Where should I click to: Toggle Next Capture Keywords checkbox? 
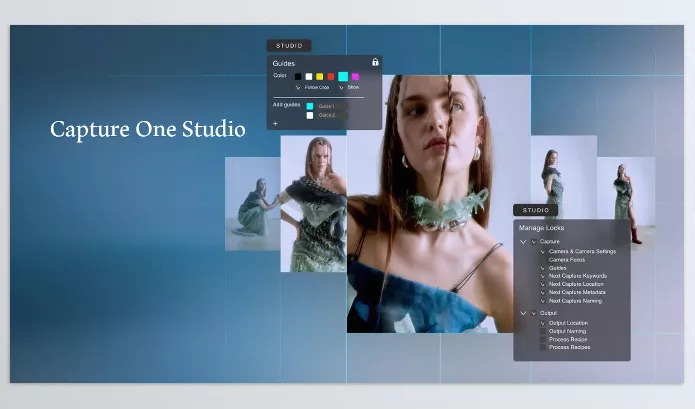point(543,276)
